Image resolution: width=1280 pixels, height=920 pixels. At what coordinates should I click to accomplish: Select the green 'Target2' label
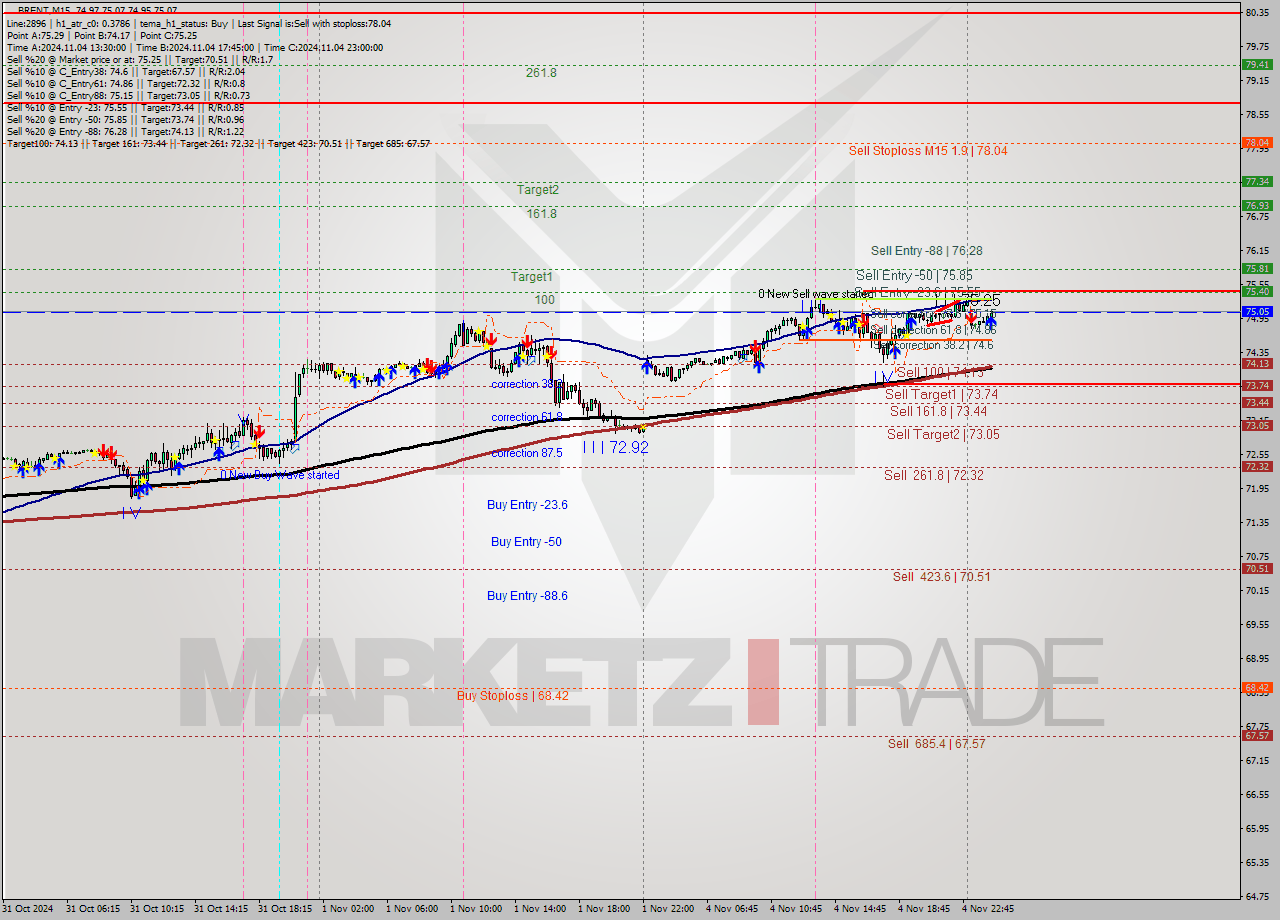(538, 189)
